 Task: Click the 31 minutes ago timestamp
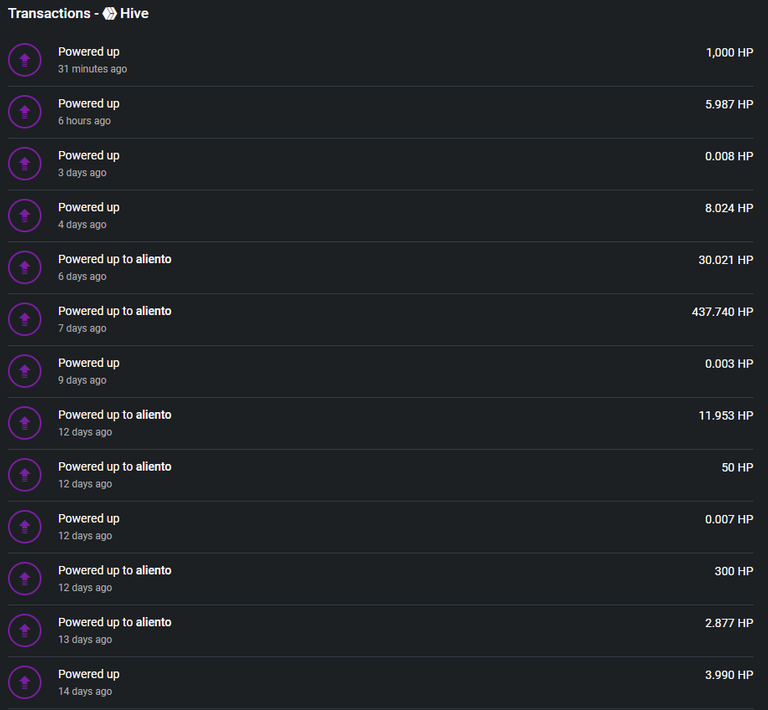coord(93,69)
